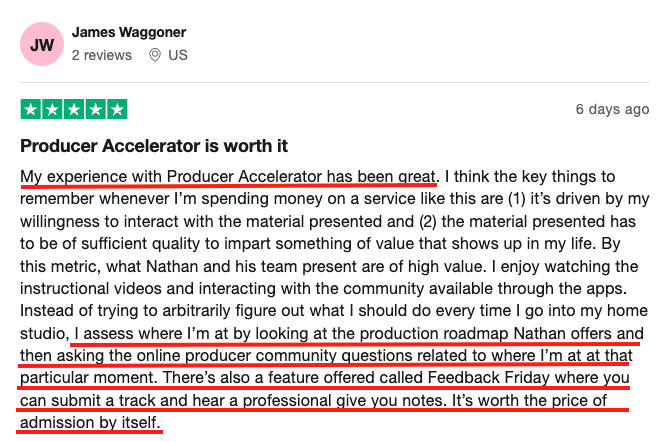Click the fifth green rating star
668x442 pixels.
coord(118,109)
